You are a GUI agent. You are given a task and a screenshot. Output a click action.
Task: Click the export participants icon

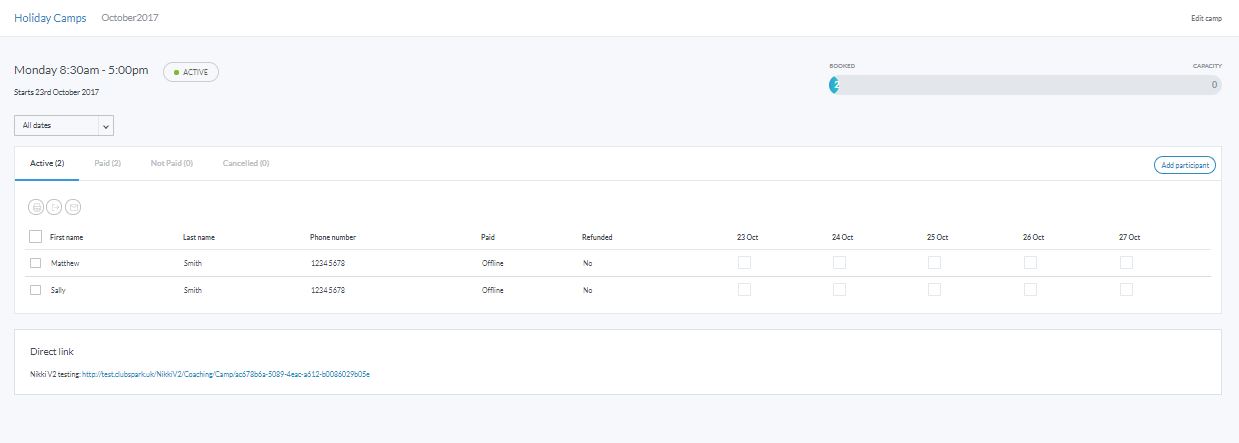coord(55,207)
